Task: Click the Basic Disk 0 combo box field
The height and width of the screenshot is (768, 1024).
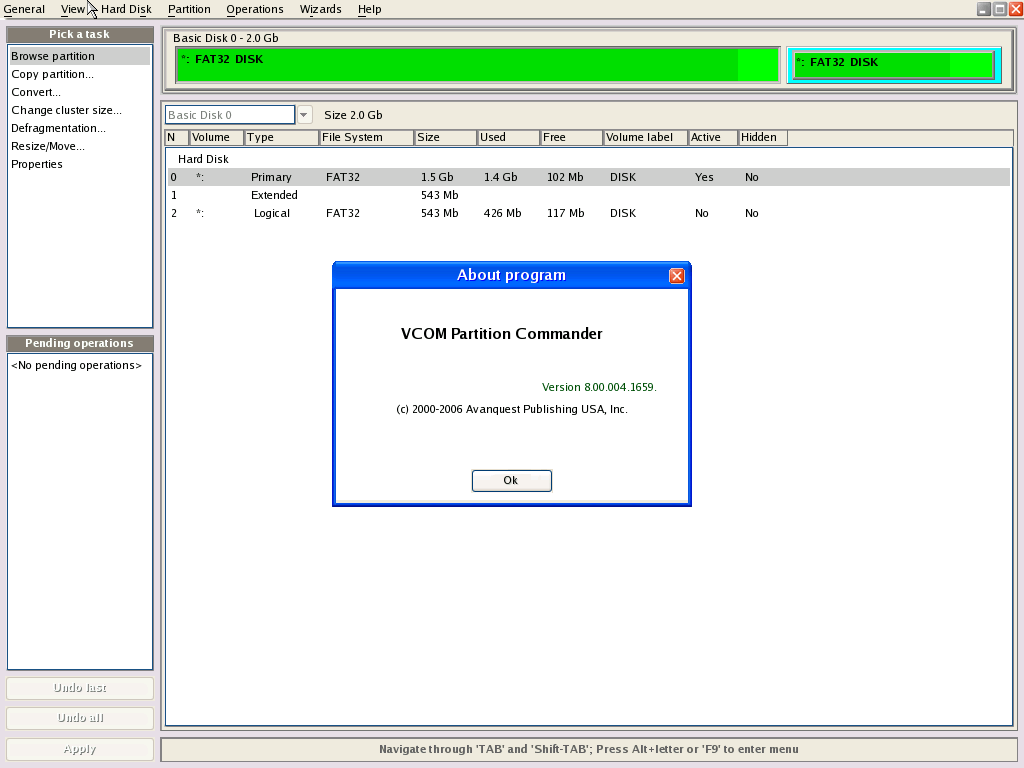Action: pyautogui.click(x=230, y=115)
